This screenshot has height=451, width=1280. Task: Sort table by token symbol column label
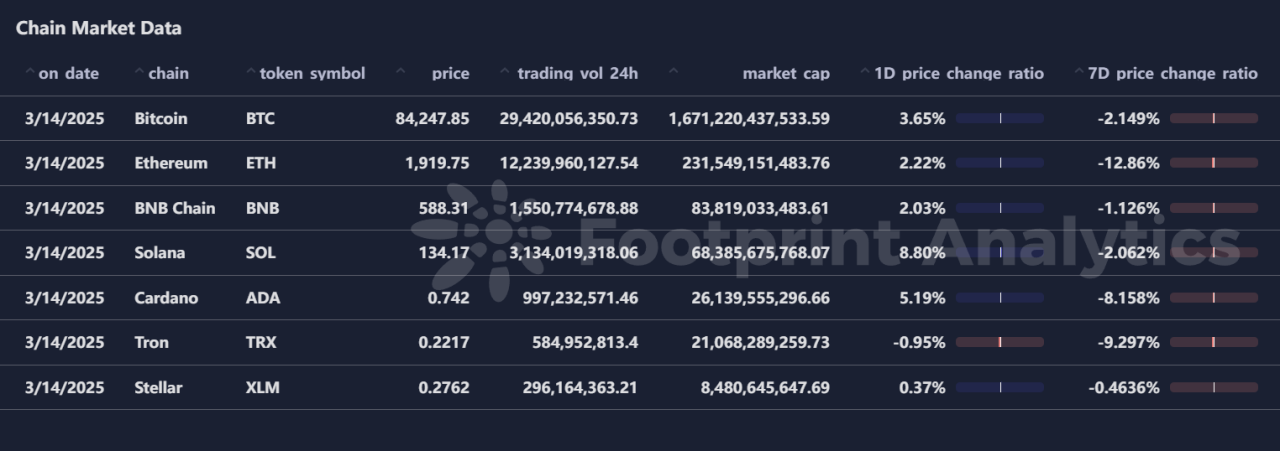coord(313,73)
